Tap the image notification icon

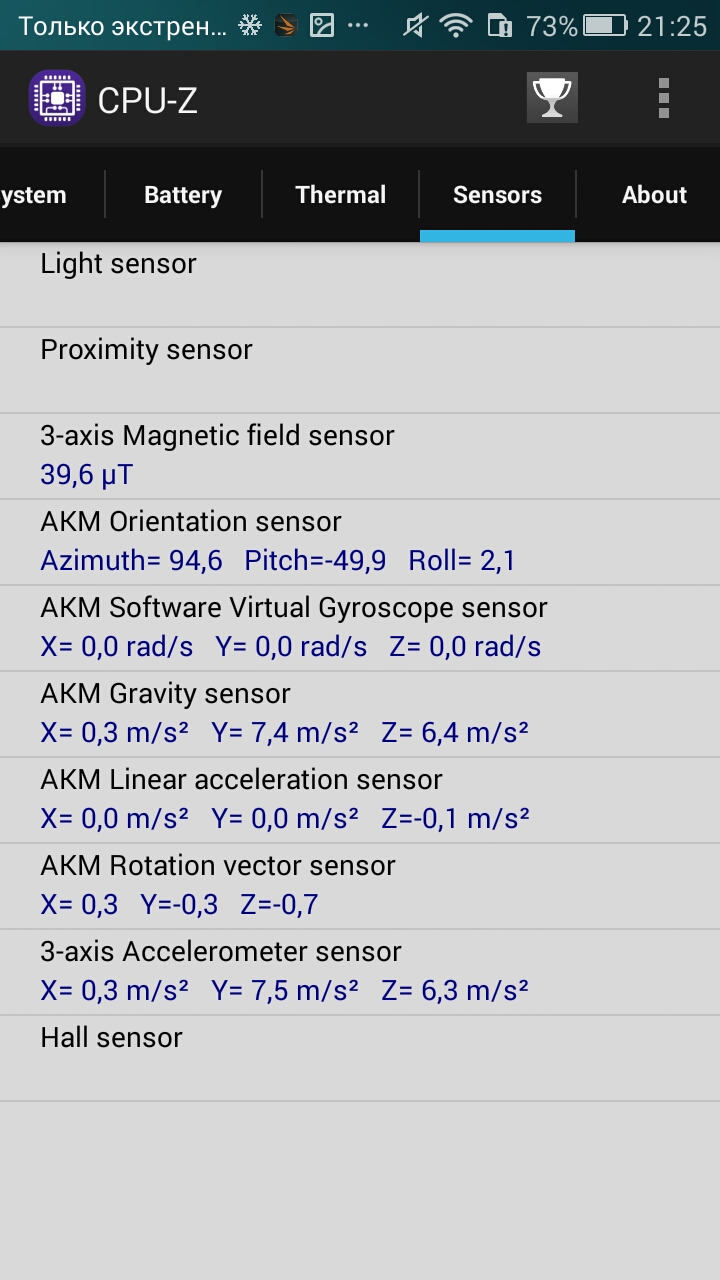[322, 26]
